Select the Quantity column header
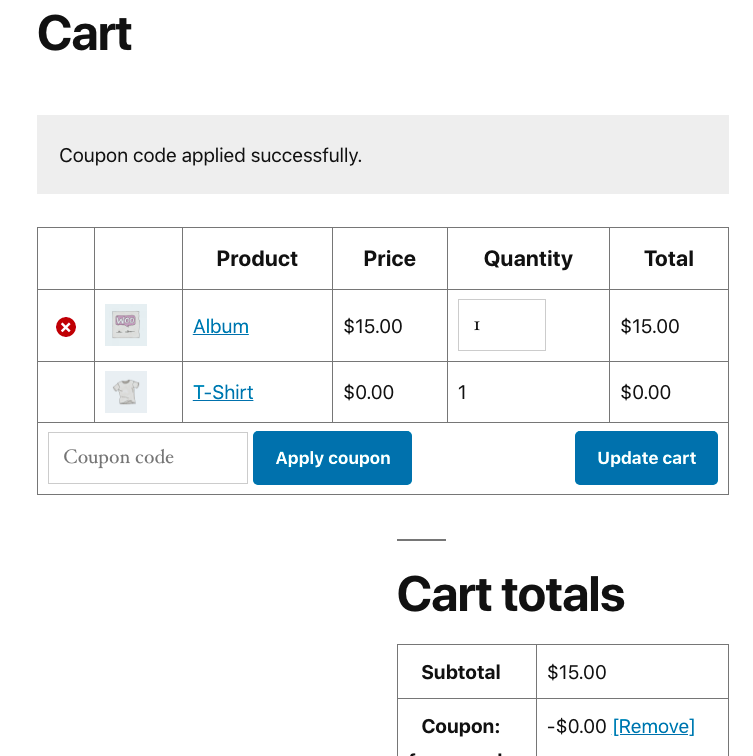The width and height of the screenshot is (753, 756). tap(528, 259)
